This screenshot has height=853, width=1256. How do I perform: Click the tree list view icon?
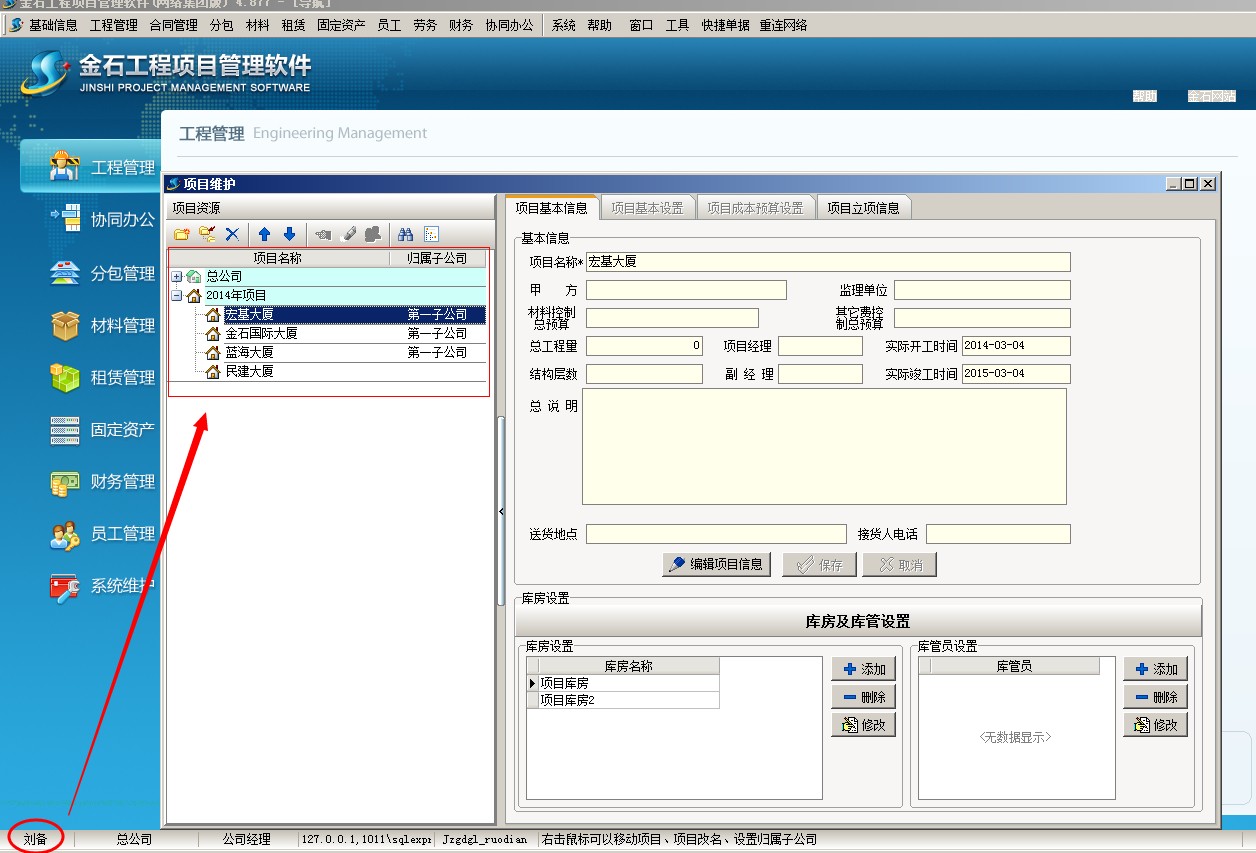click(x=431, y=234)
